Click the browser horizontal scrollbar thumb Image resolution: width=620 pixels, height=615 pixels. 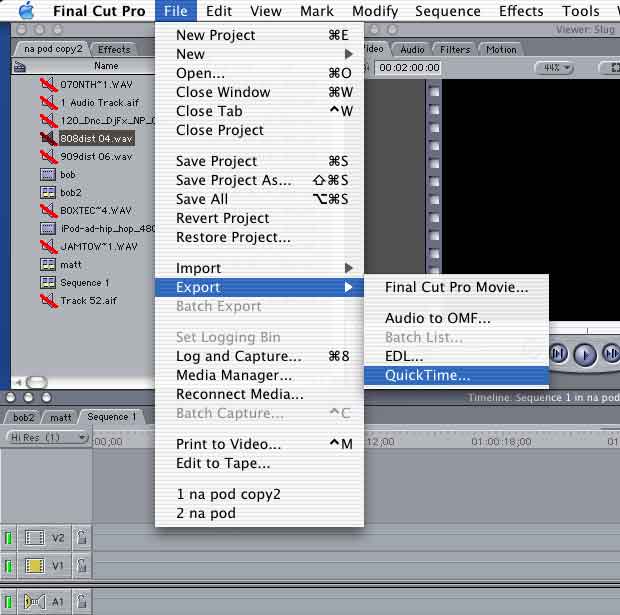[x=36, y=381]
